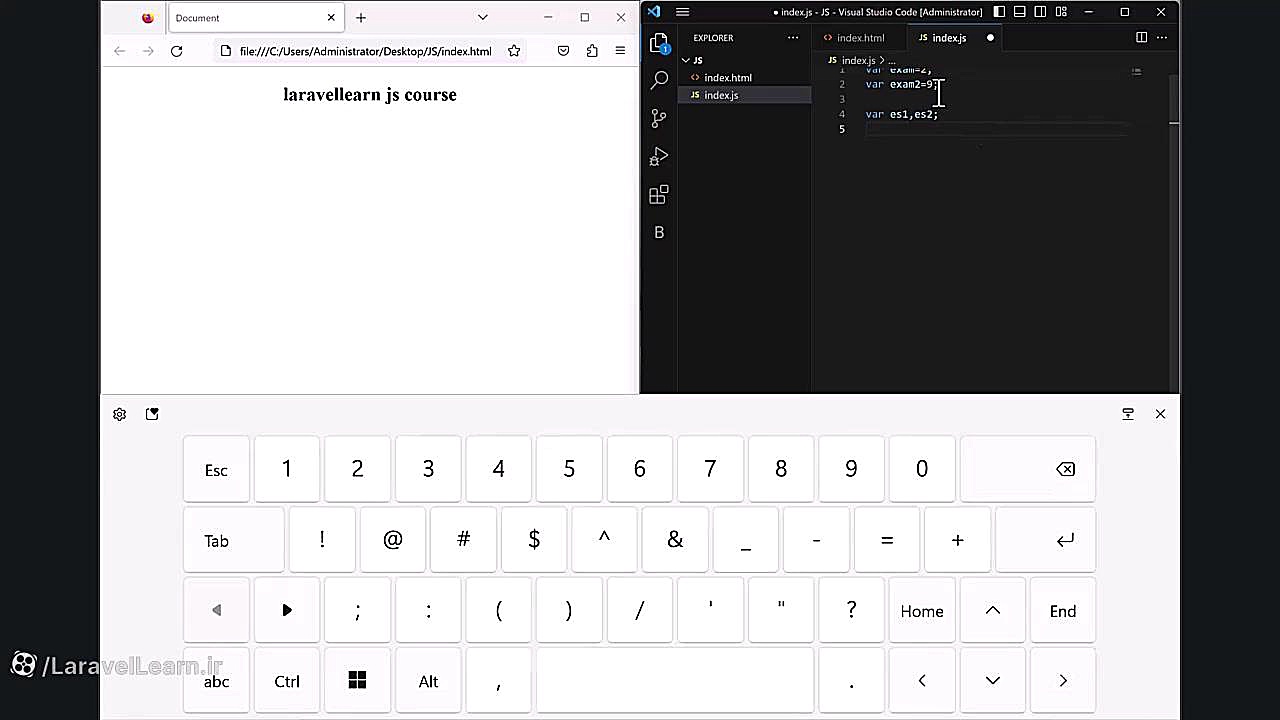The width and height of the screenshot is (1280, 720).
Task: Go back in Firefox
Action: point(119,51)
